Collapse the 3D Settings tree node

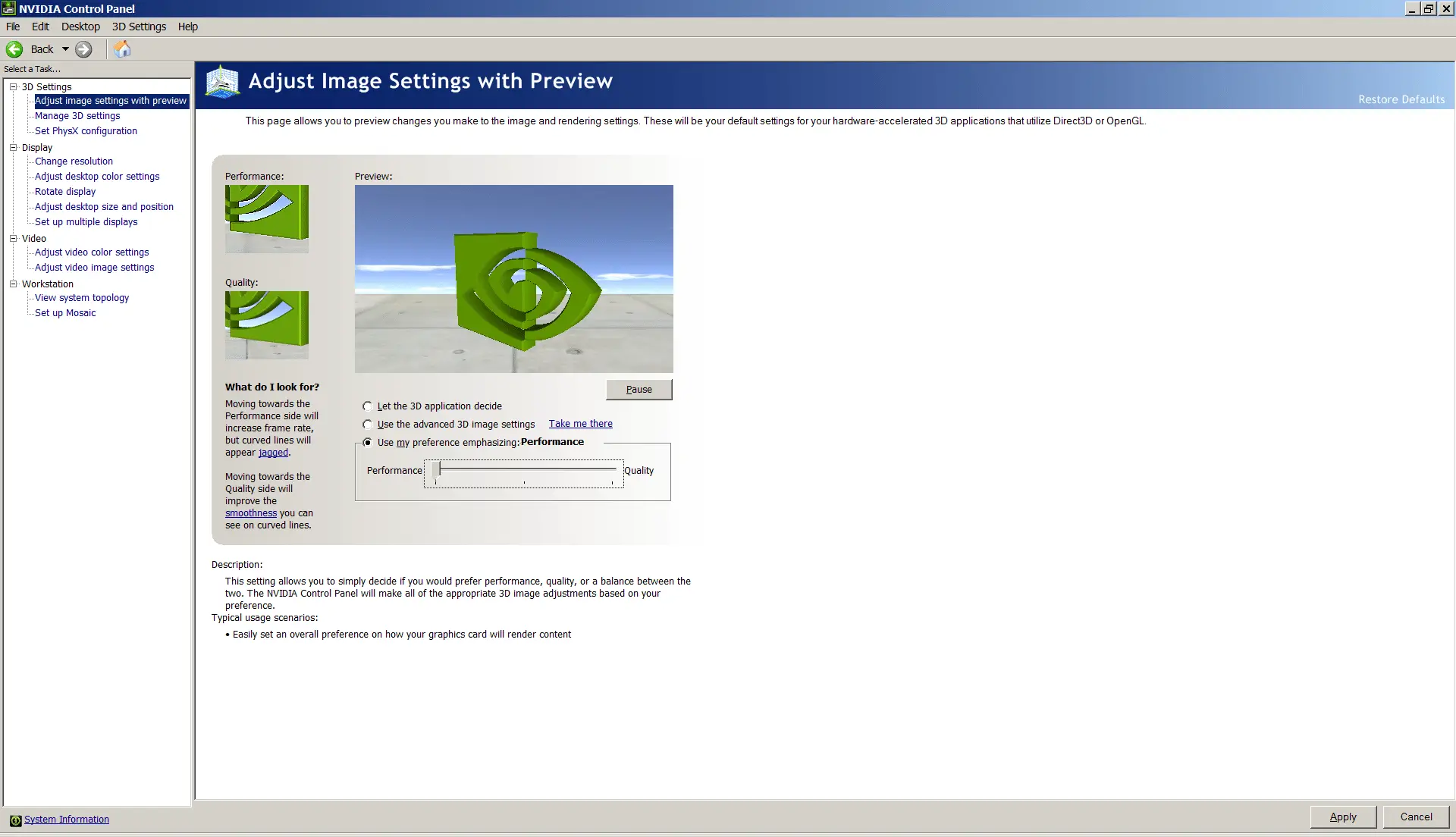tap(13, 86)
